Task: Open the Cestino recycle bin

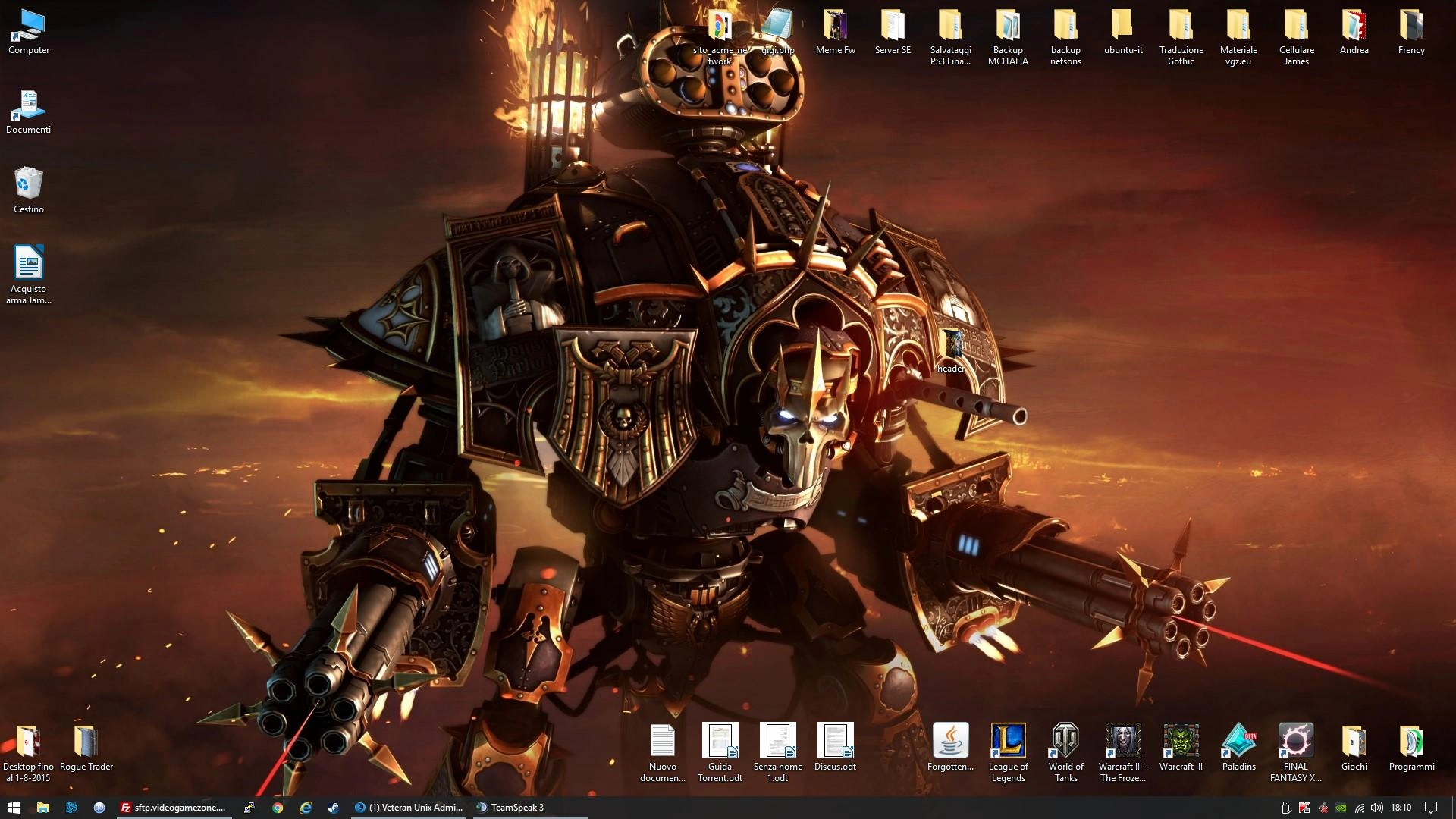Action: click(x=29, y=190)
